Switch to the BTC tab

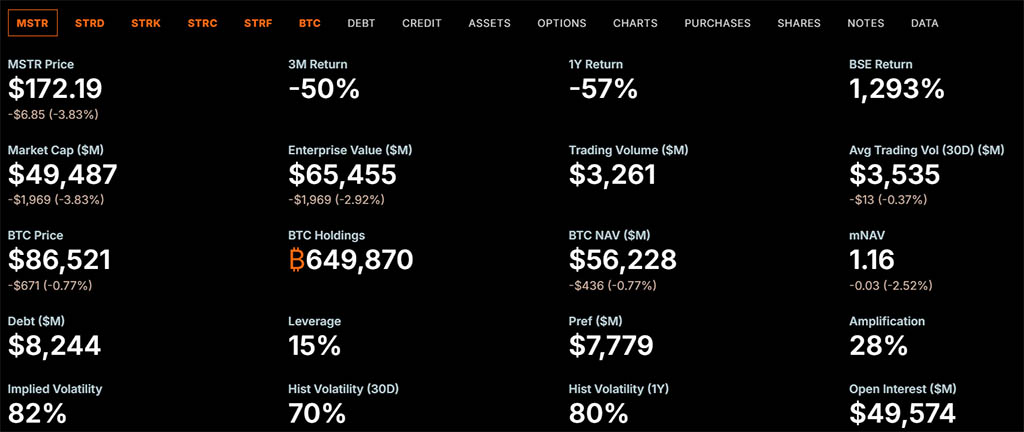(309, 22)
